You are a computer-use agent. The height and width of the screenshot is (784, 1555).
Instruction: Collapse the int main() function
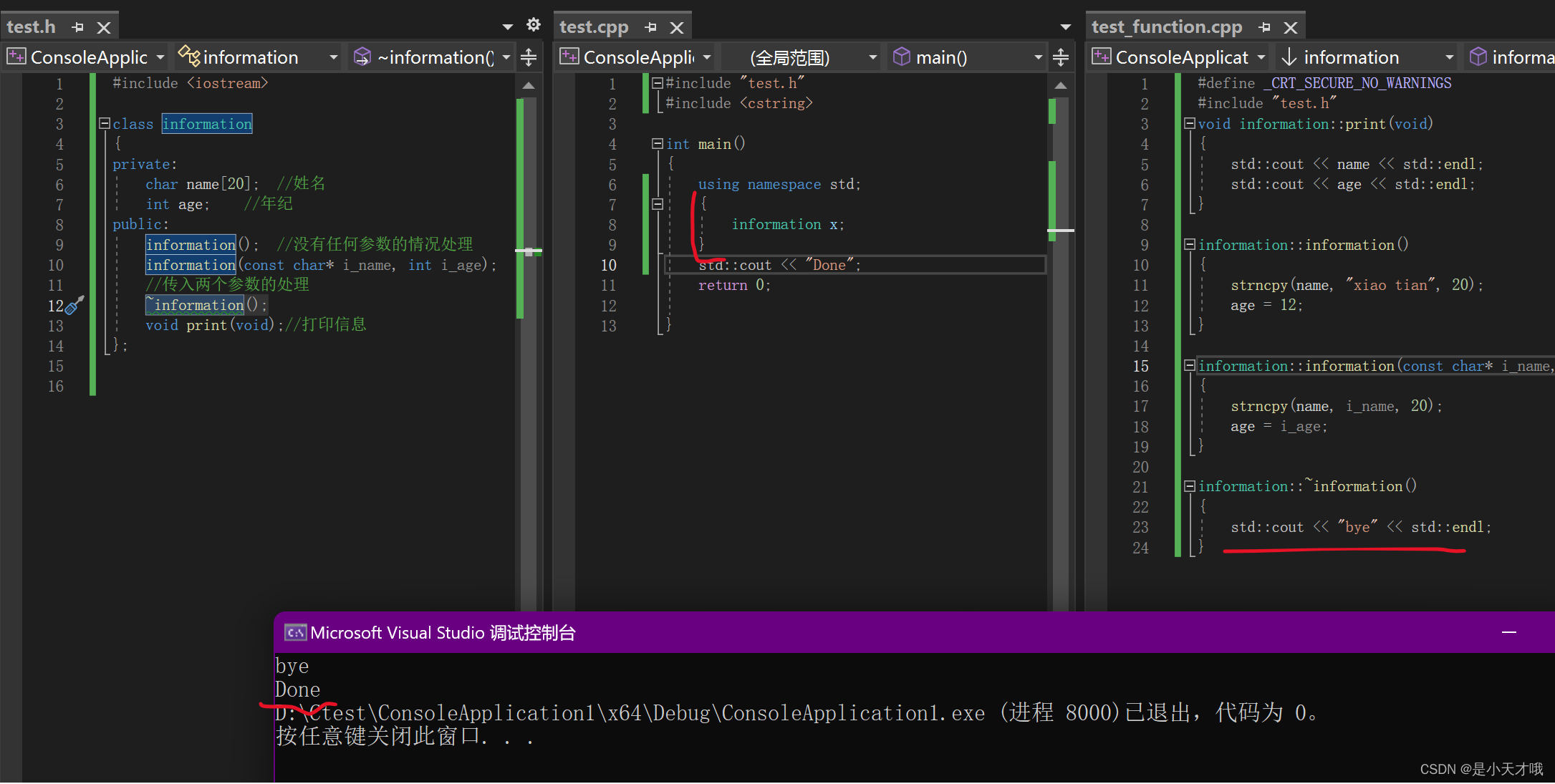(657, 143)
